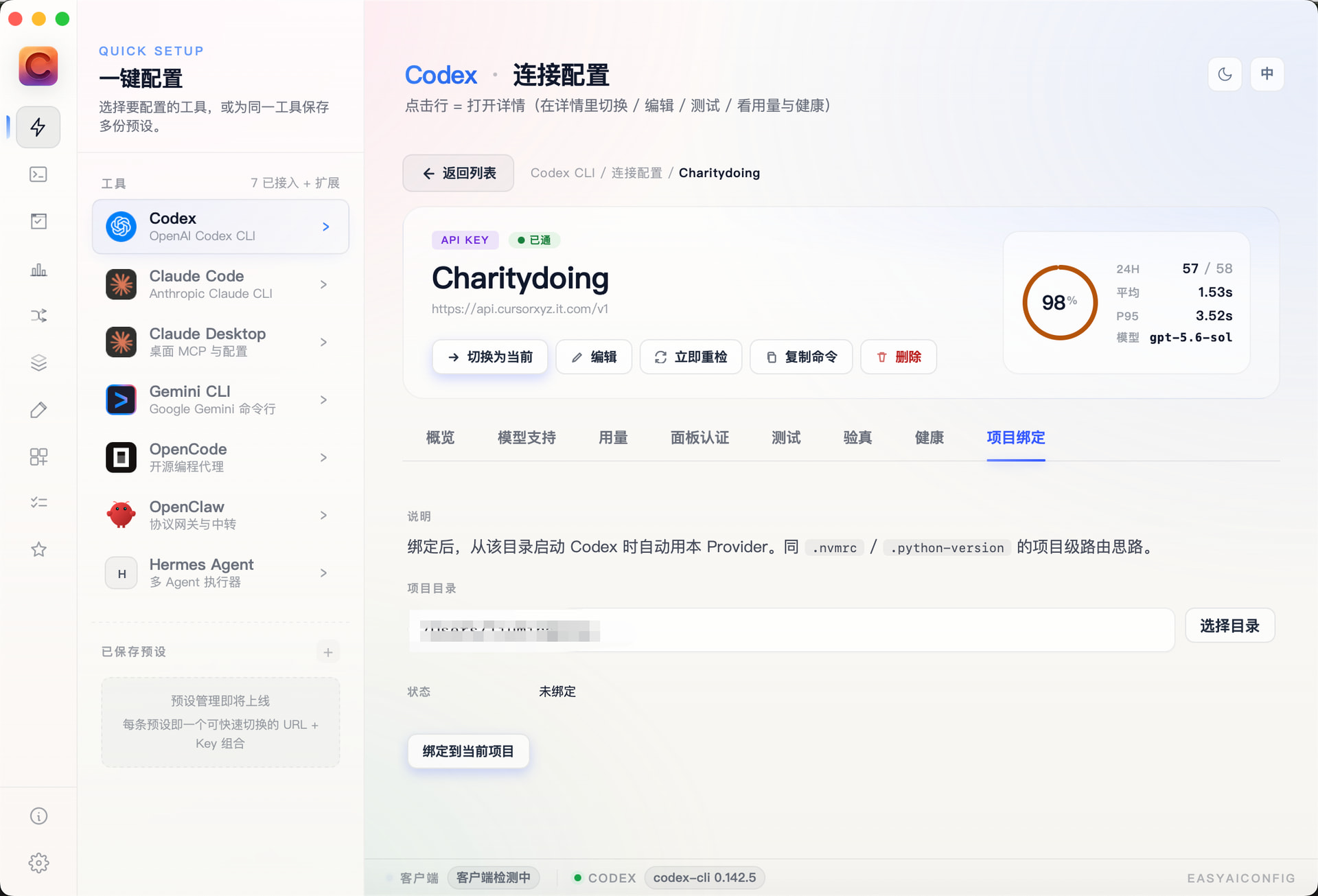Switch to the 测试 tab
The height and width of the screenshot is (896, 1318).
tap(786, 438)
